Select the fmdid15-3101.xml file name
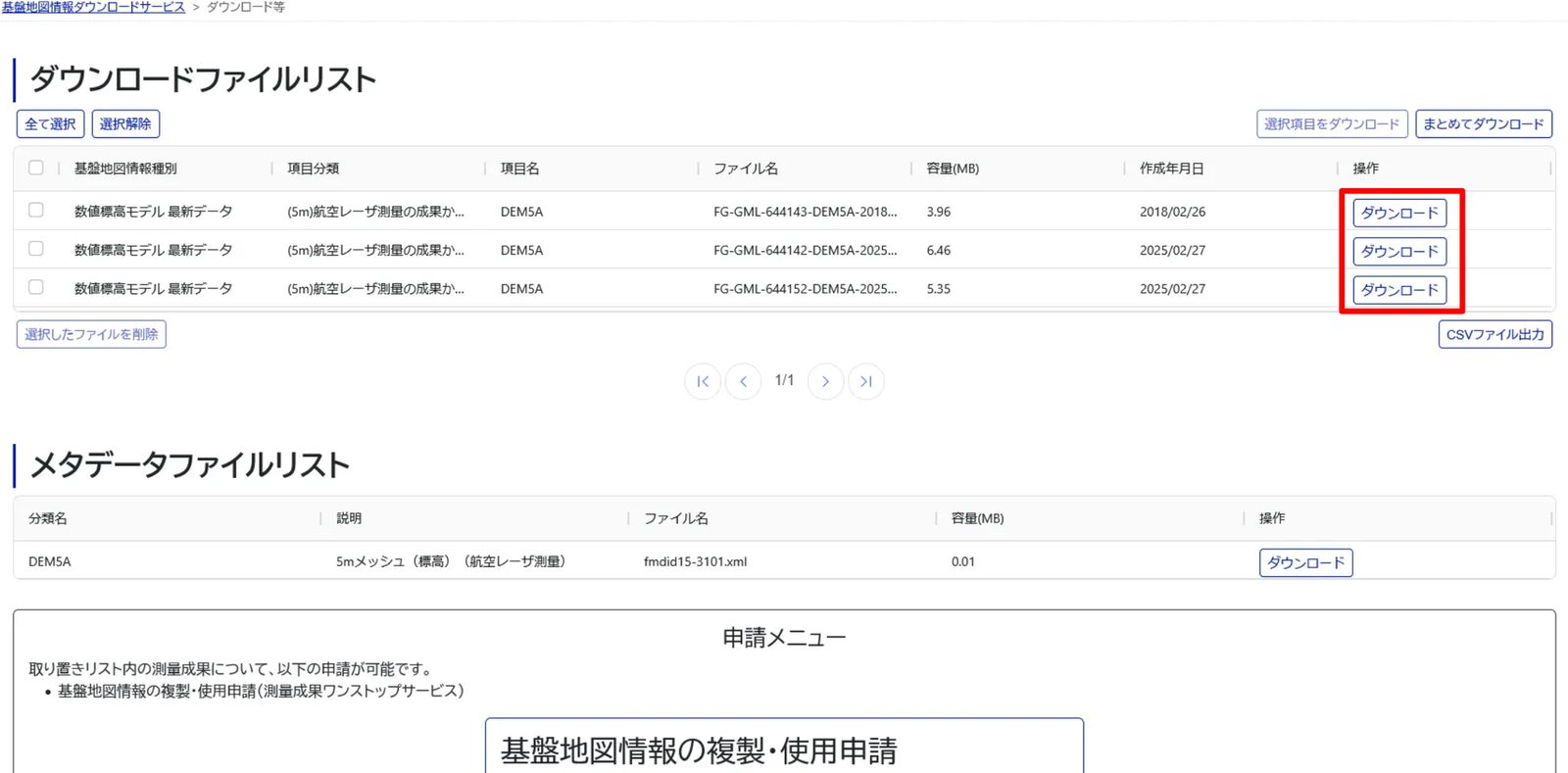This screenshot has width=1568, height=773. tap(695, 561)
